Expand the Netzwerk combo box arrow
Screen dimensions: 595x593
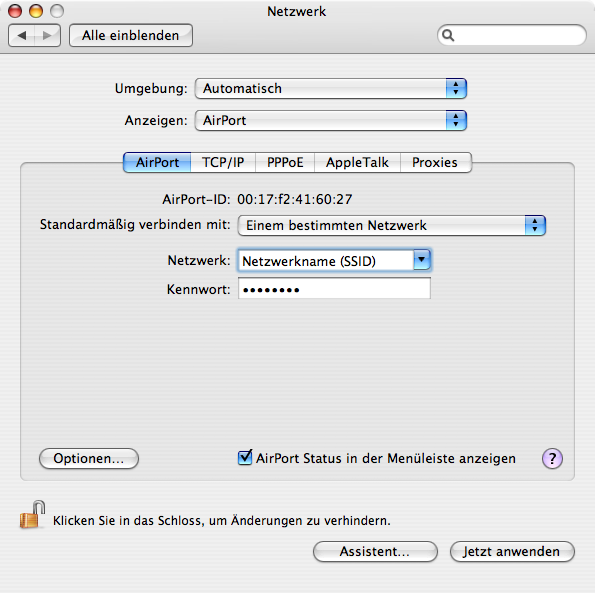pos(422,260)
